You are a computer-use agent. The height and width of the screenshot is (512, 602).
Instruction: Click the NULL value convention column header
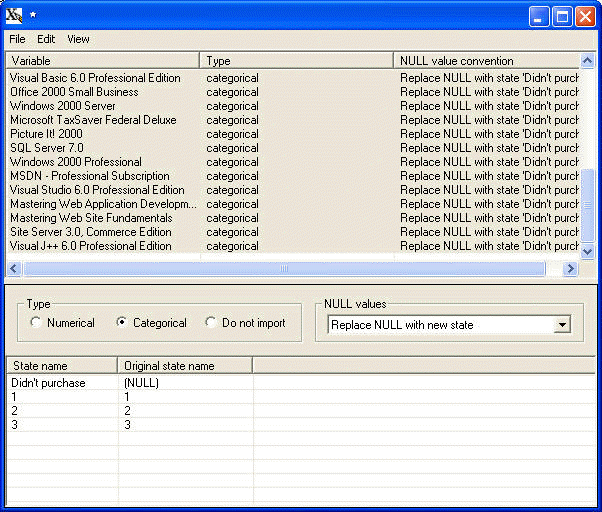click(485, 61)
